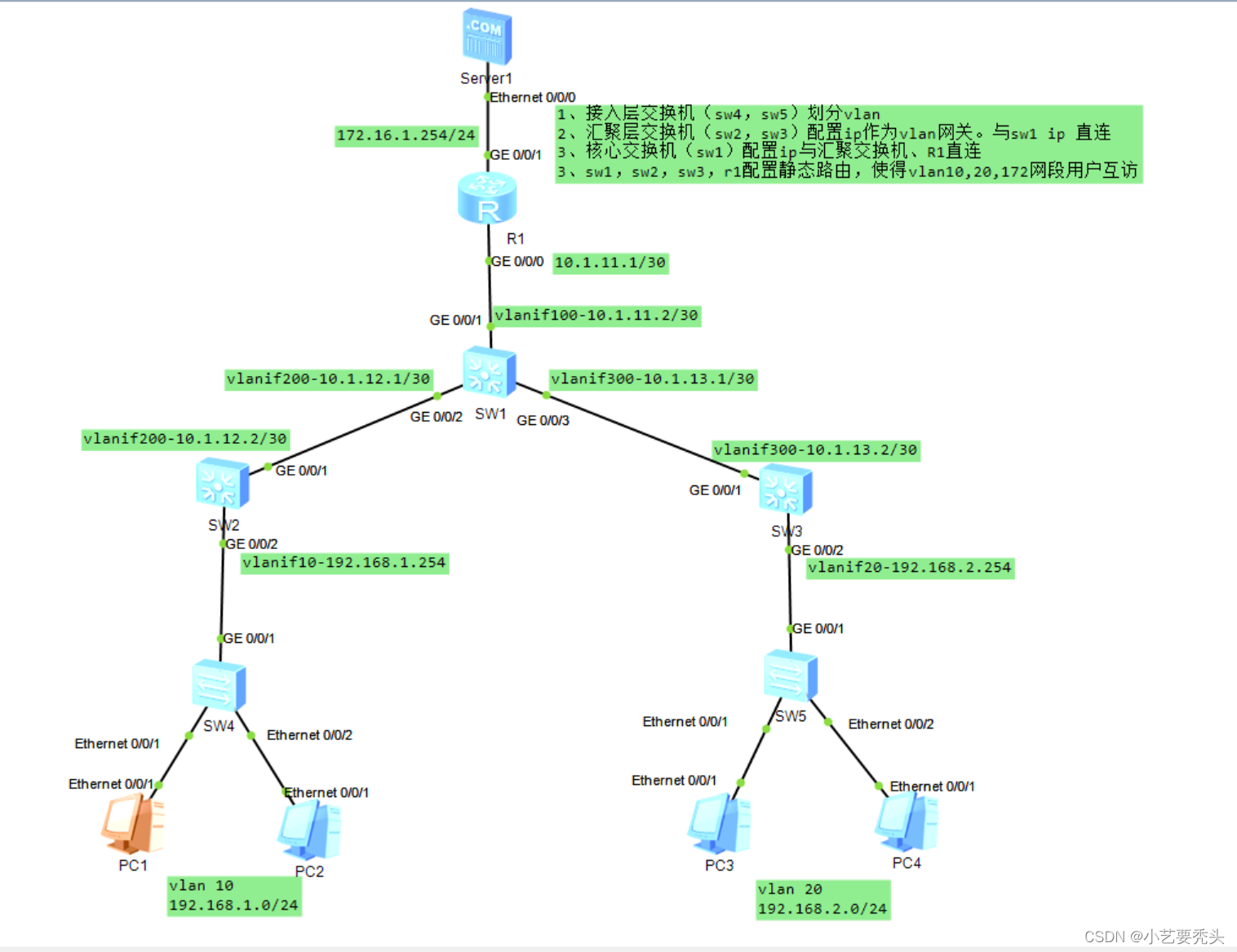Screen dimensions: 1237x952
Task: Select the PC3 computer icon
Action: coord(719,824)
